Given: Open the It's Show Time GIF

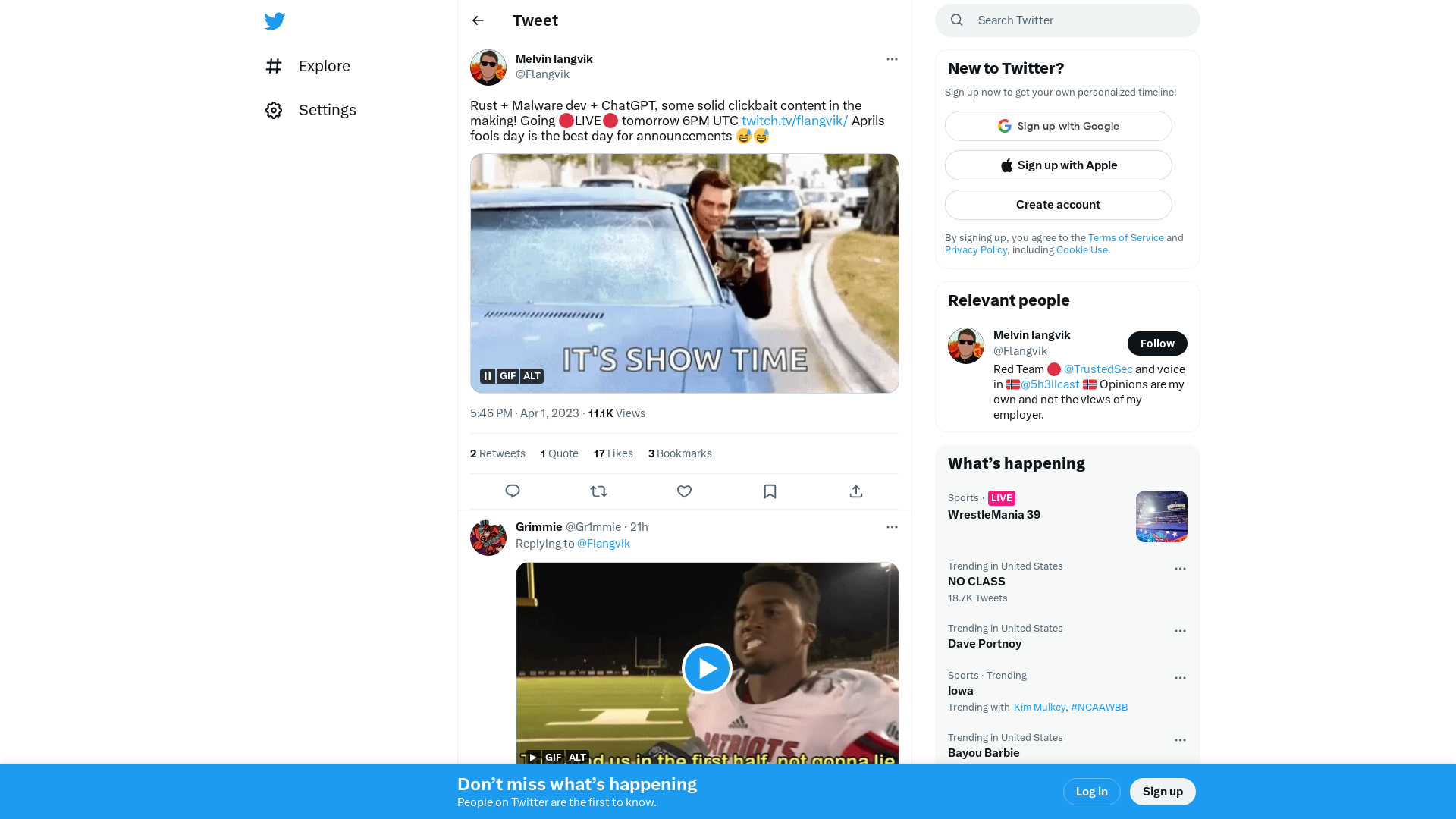Looking at the screenshot, I should 685,274.
